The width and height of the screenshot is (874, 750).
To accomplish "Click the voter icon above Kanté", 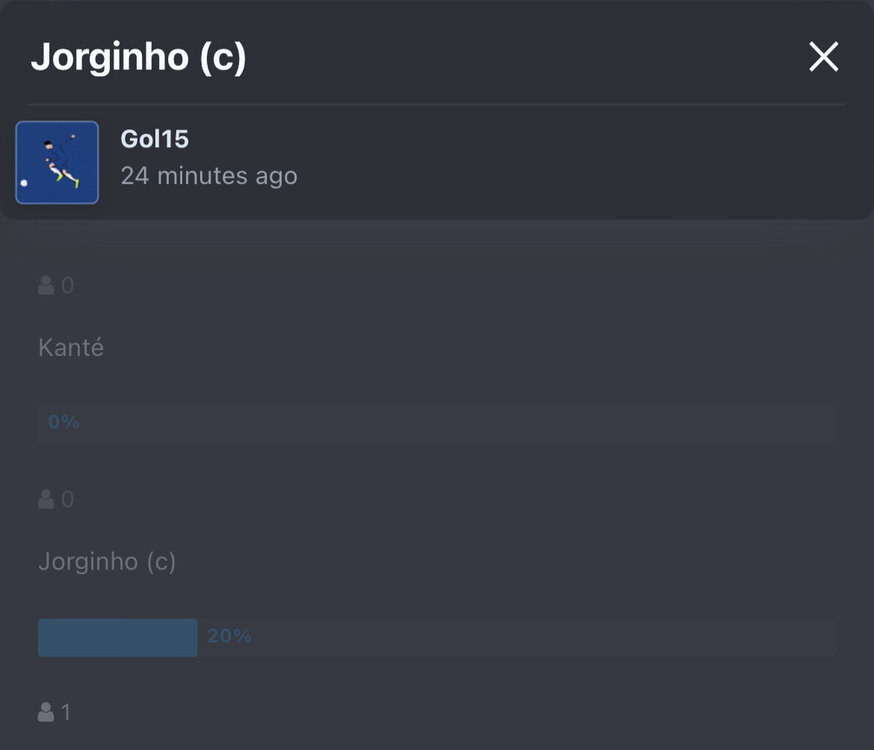I will click(46, 285).
